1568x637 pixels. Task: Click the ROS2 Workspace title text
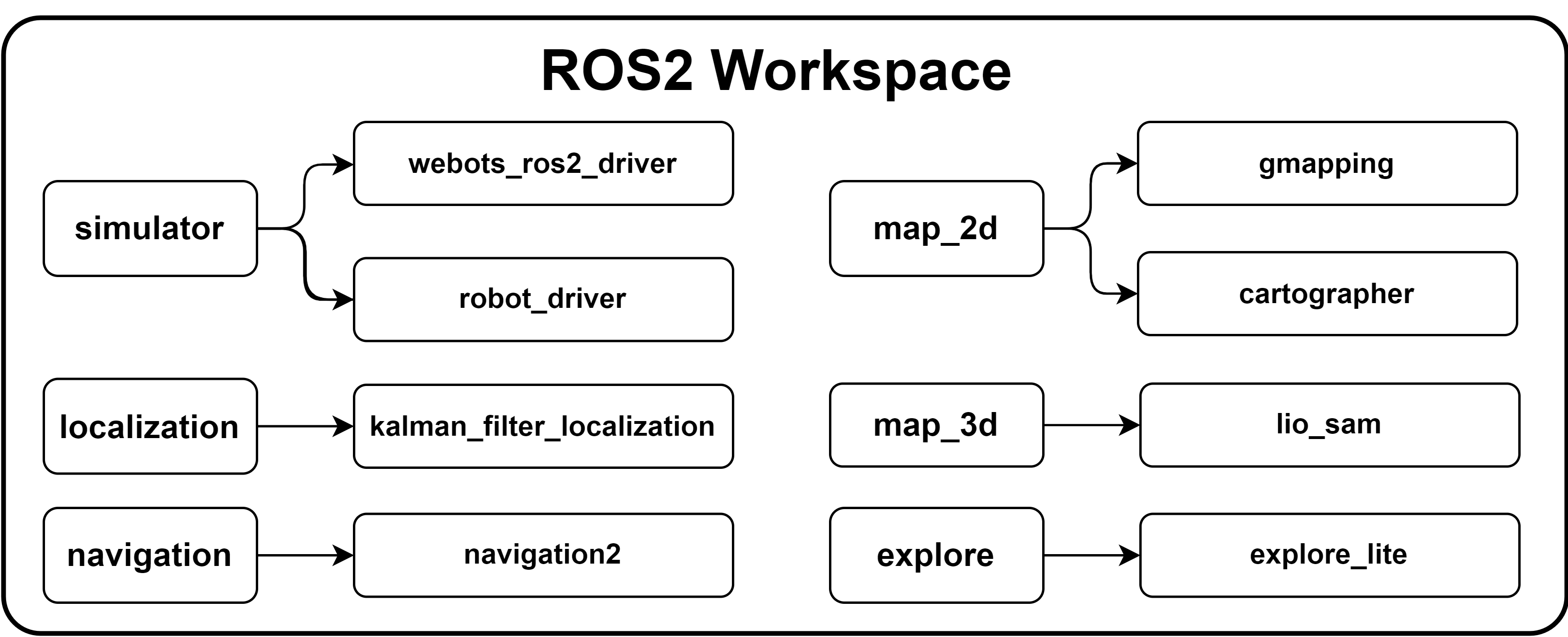(776, 71)
